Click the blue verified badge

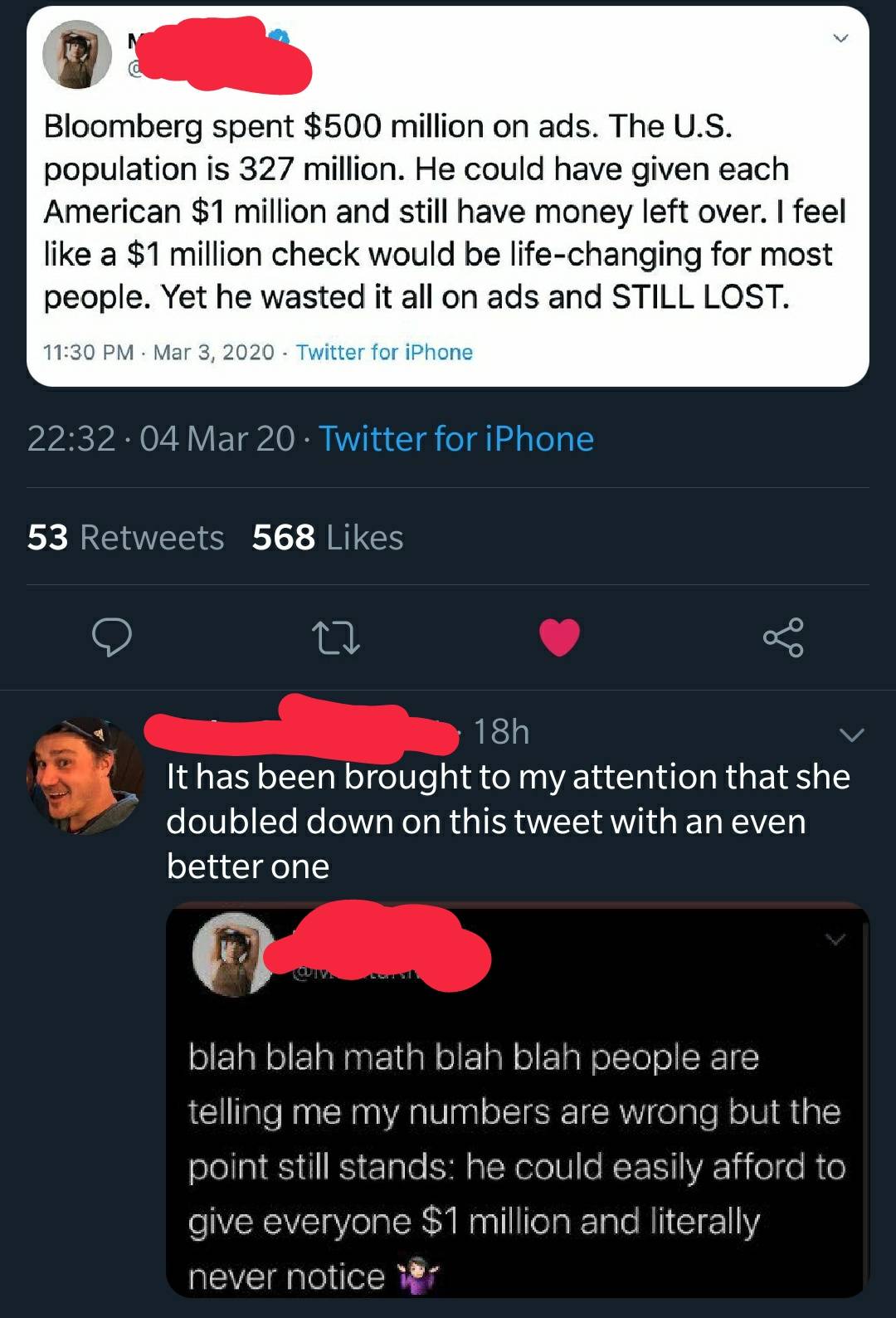280,35
